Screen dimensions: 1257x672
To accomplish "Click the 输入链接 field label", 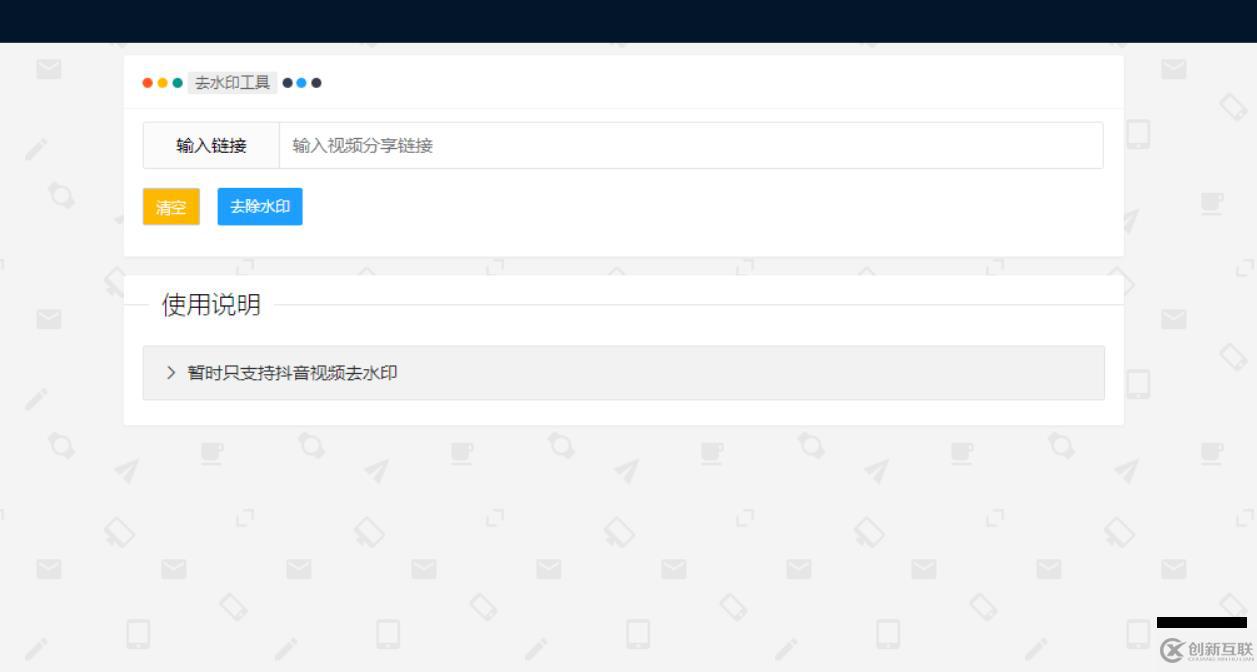I will point(211,146).
